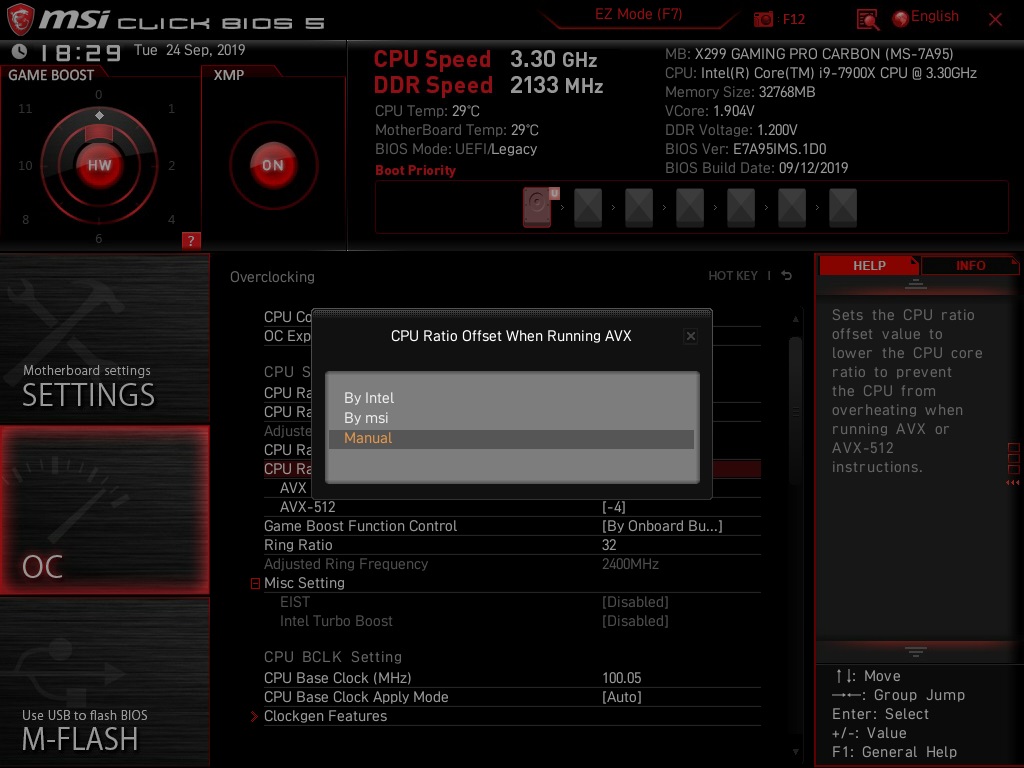Toggle the XMP ON button
The height and width of the screenshot is (768, 1024).
pos(273,165)
